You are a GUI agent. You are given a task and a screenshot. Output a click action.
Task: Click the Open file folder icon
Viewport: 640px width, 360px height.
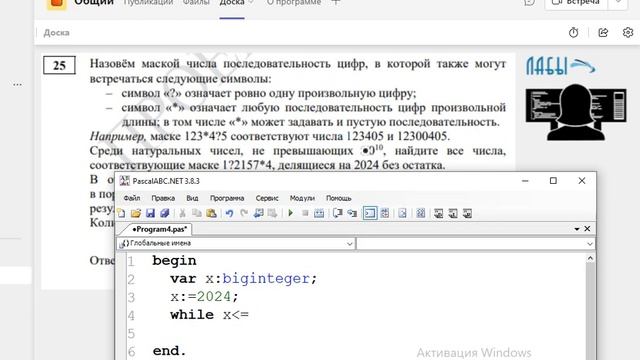click(x=136, y=213)
